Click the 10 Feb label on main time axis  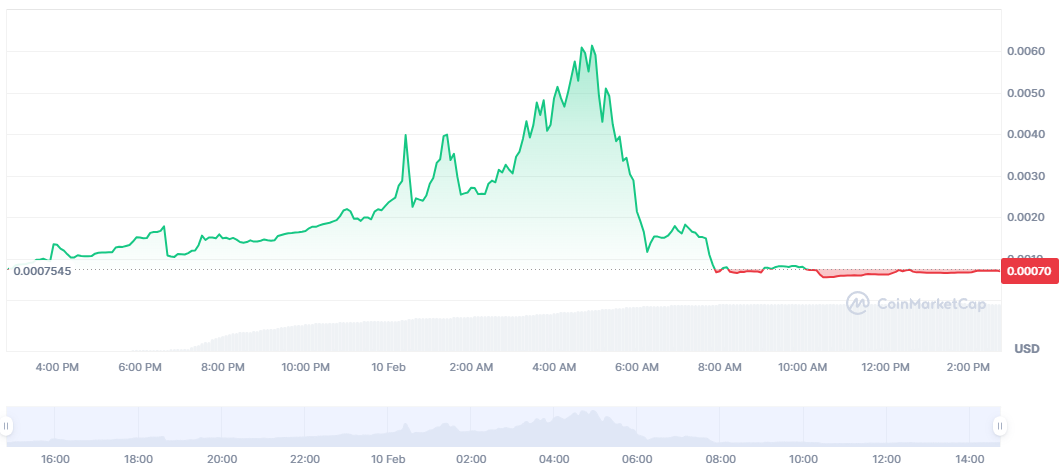click(387, 368)
